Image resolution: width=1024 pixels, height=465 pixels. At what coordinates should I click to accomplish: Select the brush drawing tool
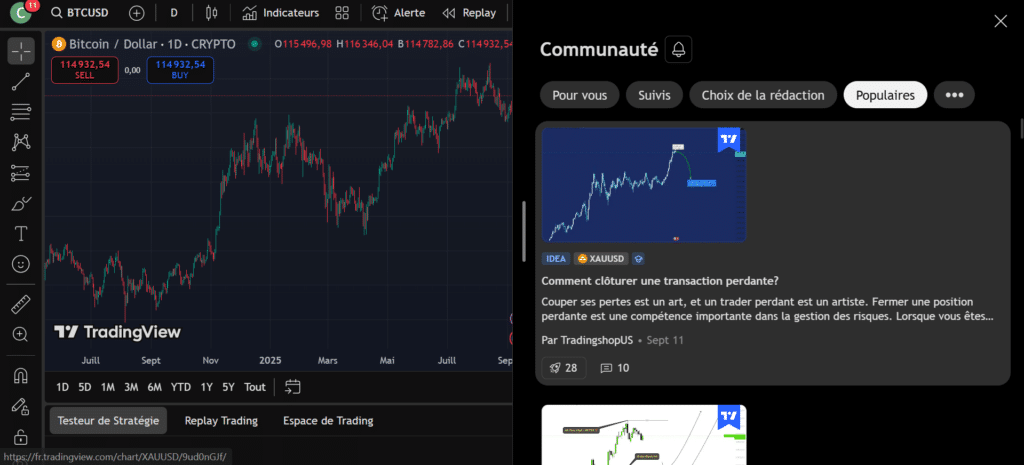point(21,204)
